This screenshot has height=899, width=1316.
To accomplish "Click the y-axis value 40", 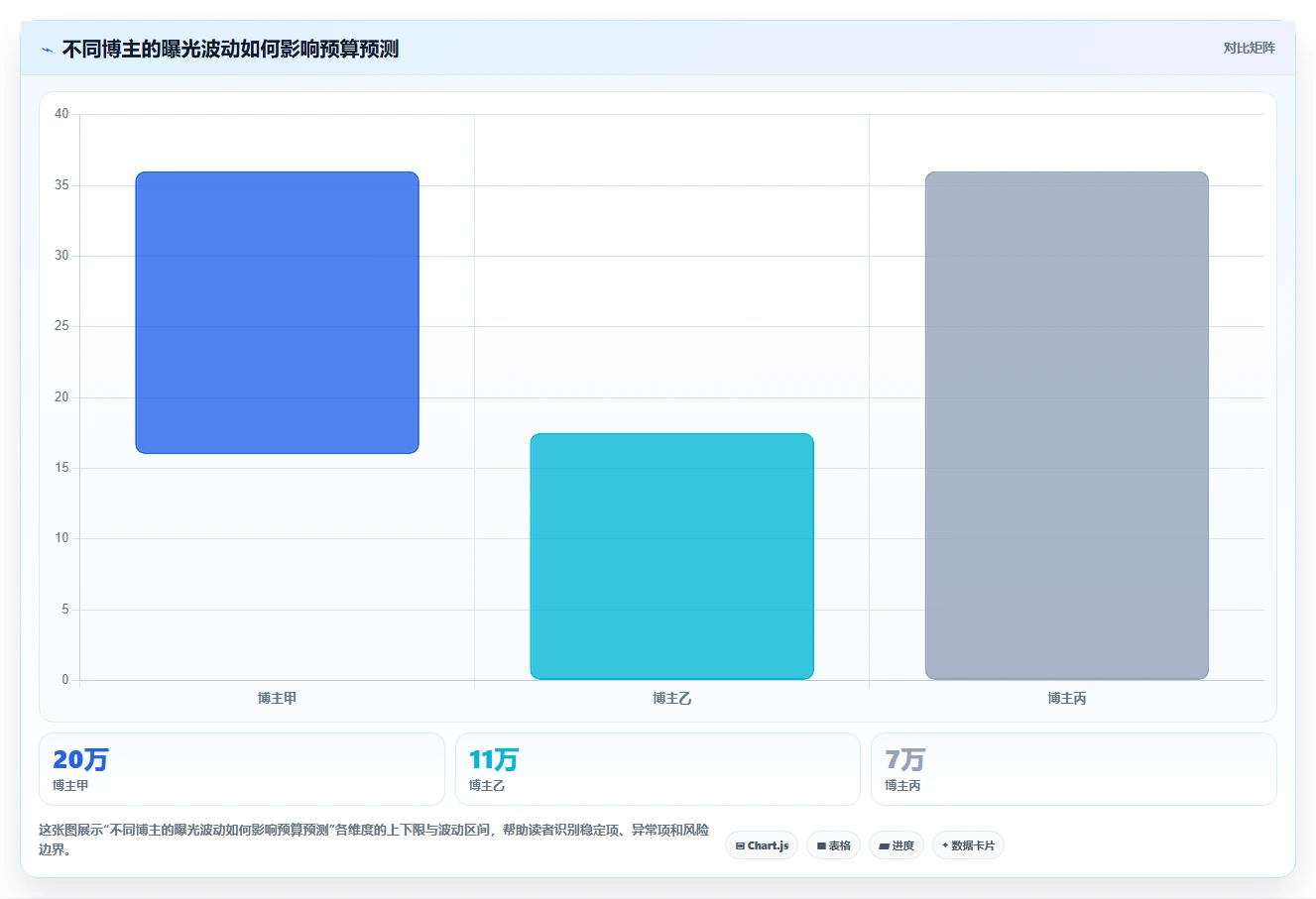I will click(x=61, y=114).
